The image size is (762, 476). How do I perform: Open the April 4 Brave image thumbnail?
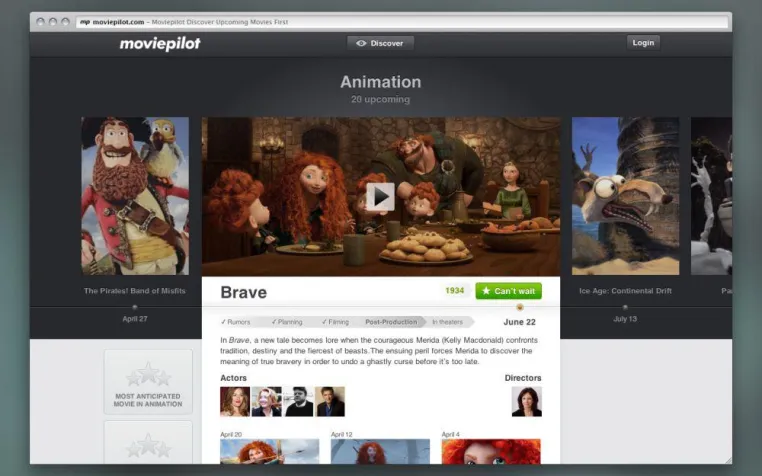pyautogui.click(x=491, y=451)
